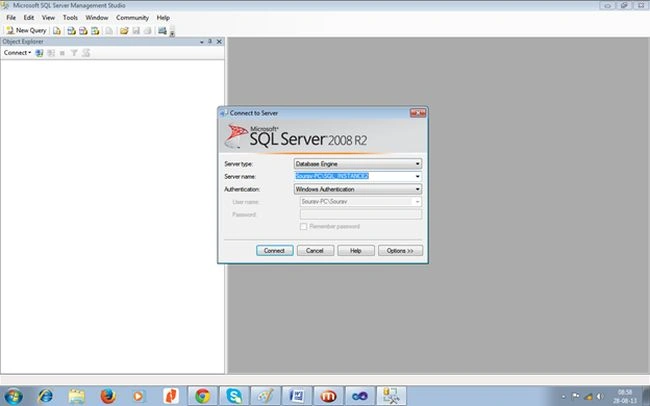The height and width of the screenshot is (406, 650).
Task: Click the Connect button in dialog
Action: [x=274, y=251]
